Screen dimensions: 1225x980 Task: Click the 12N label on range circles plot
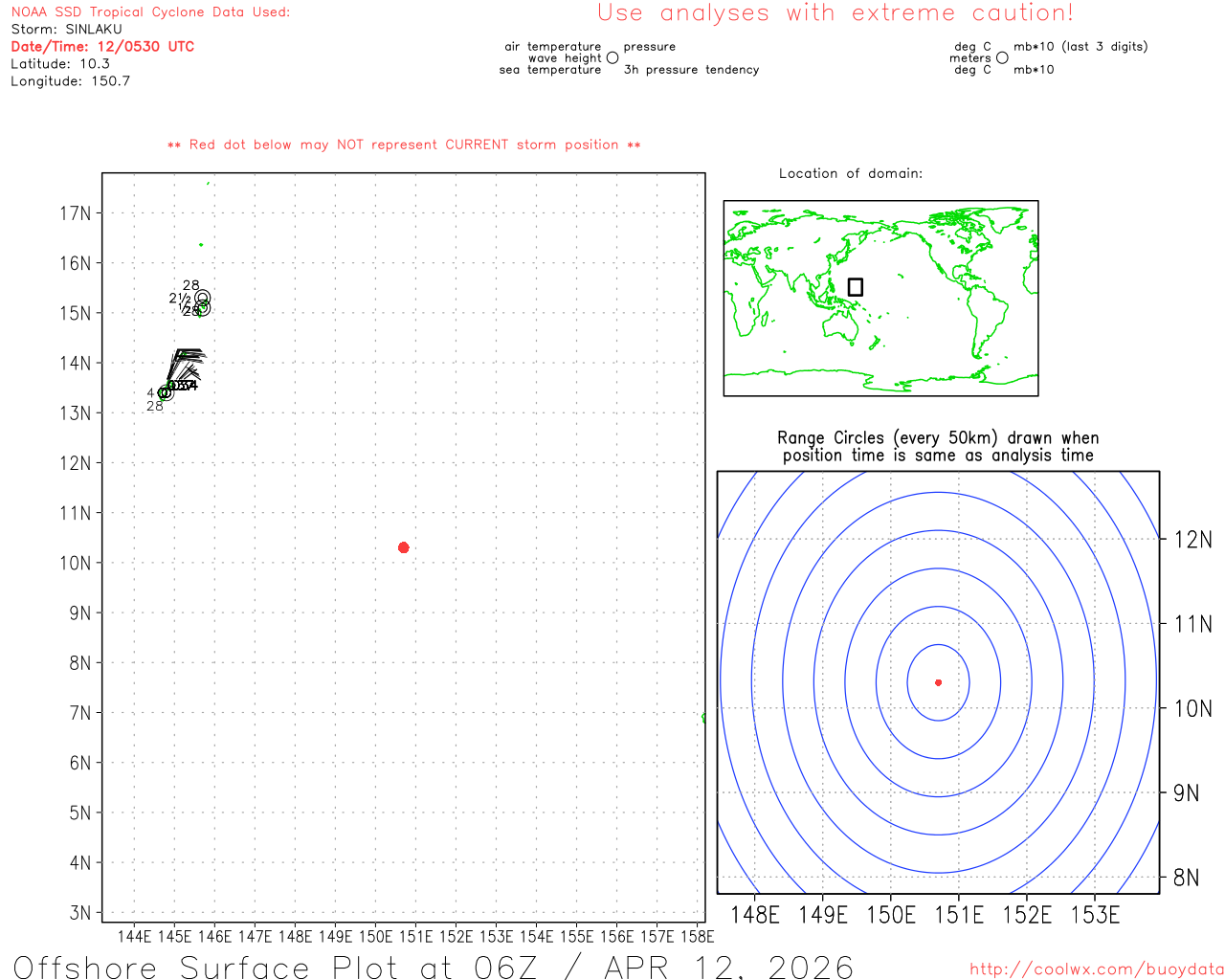pos(1193,540)
